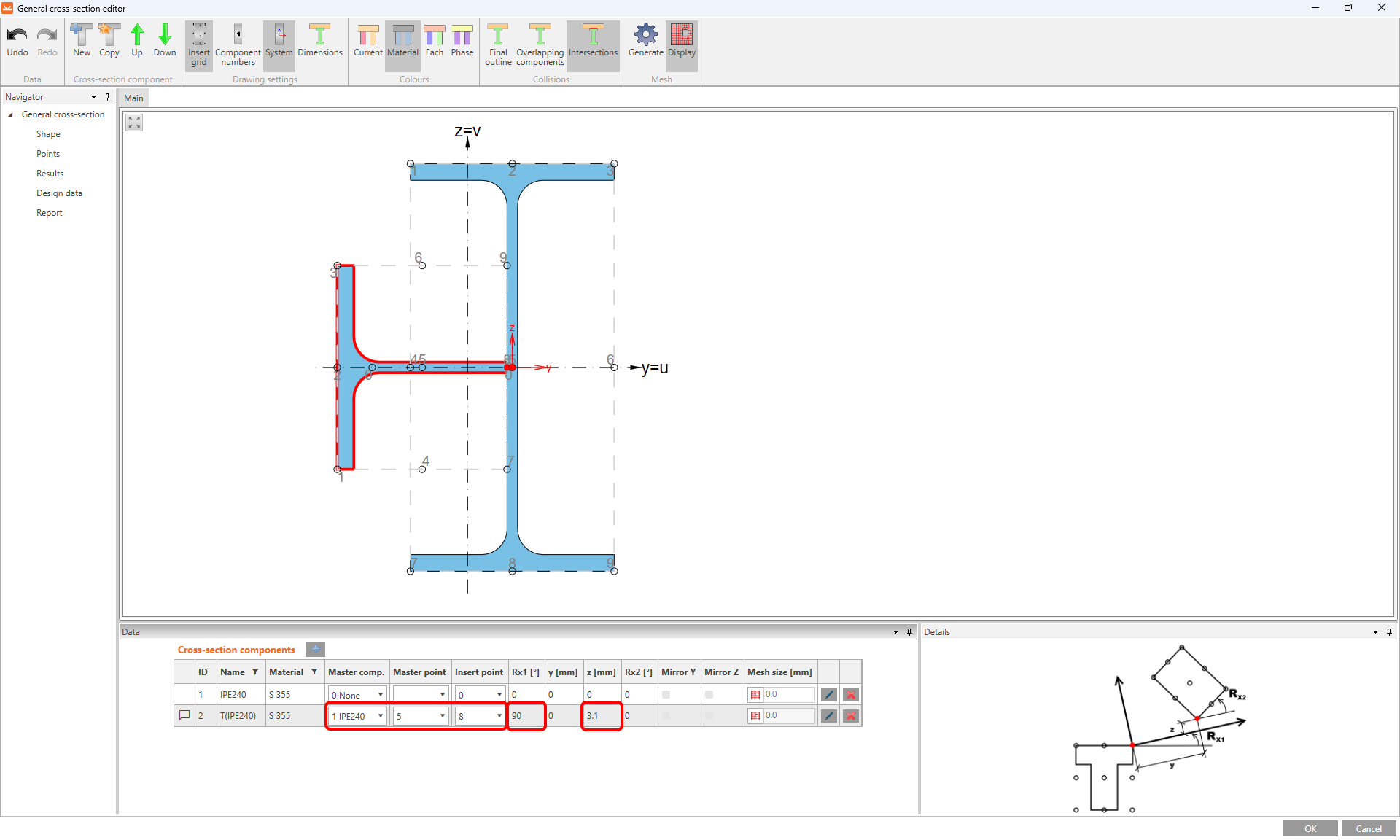Click the Undo icon
The height and width of the screenshot is (840, 1400).
[x=17, y=34]
